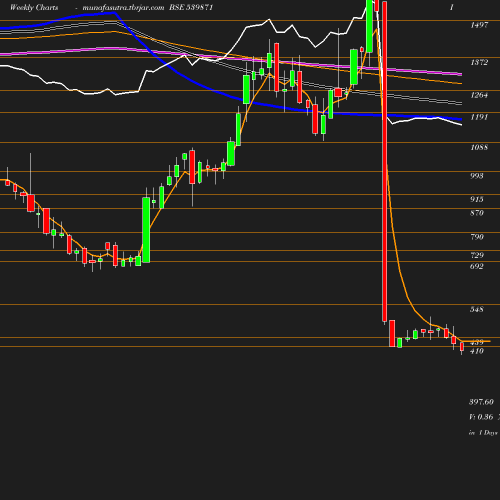The width and height of the screenshot is (500, 500).
Task: Click the 993 price axis label
Action: 477,176
